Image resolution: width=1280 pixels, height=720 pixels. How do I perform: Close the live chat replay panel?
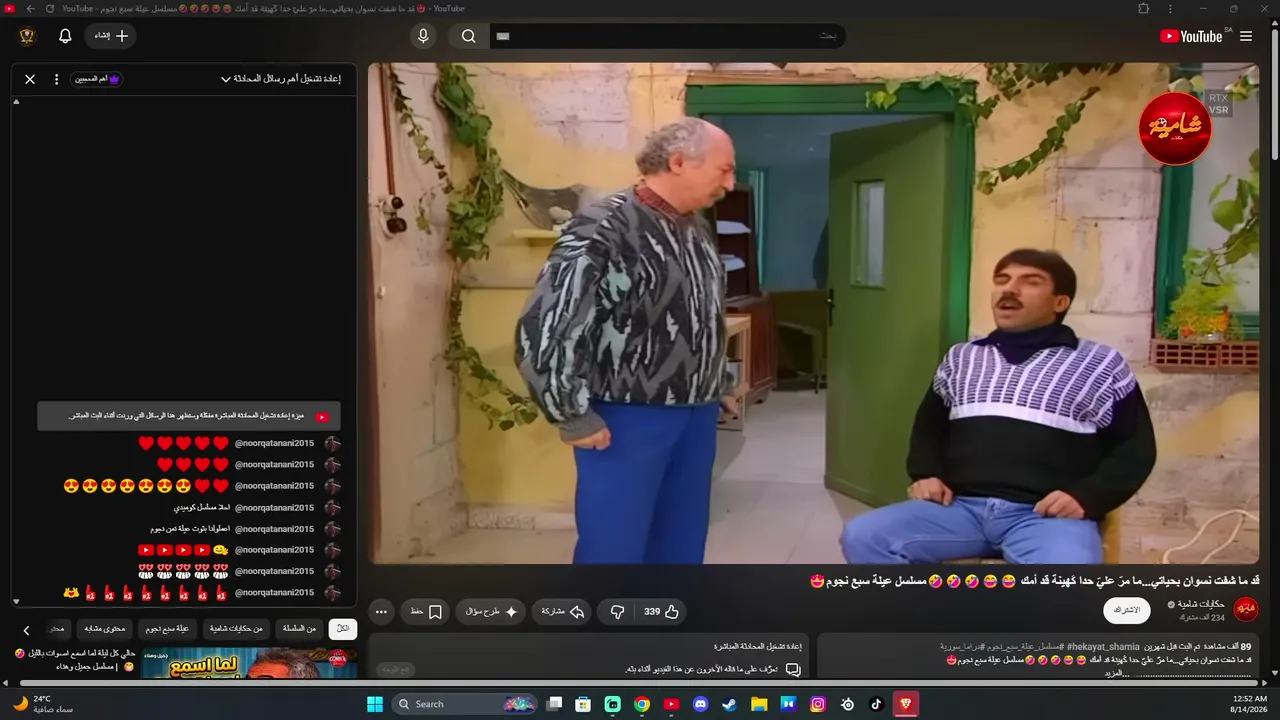pos(30,79)
